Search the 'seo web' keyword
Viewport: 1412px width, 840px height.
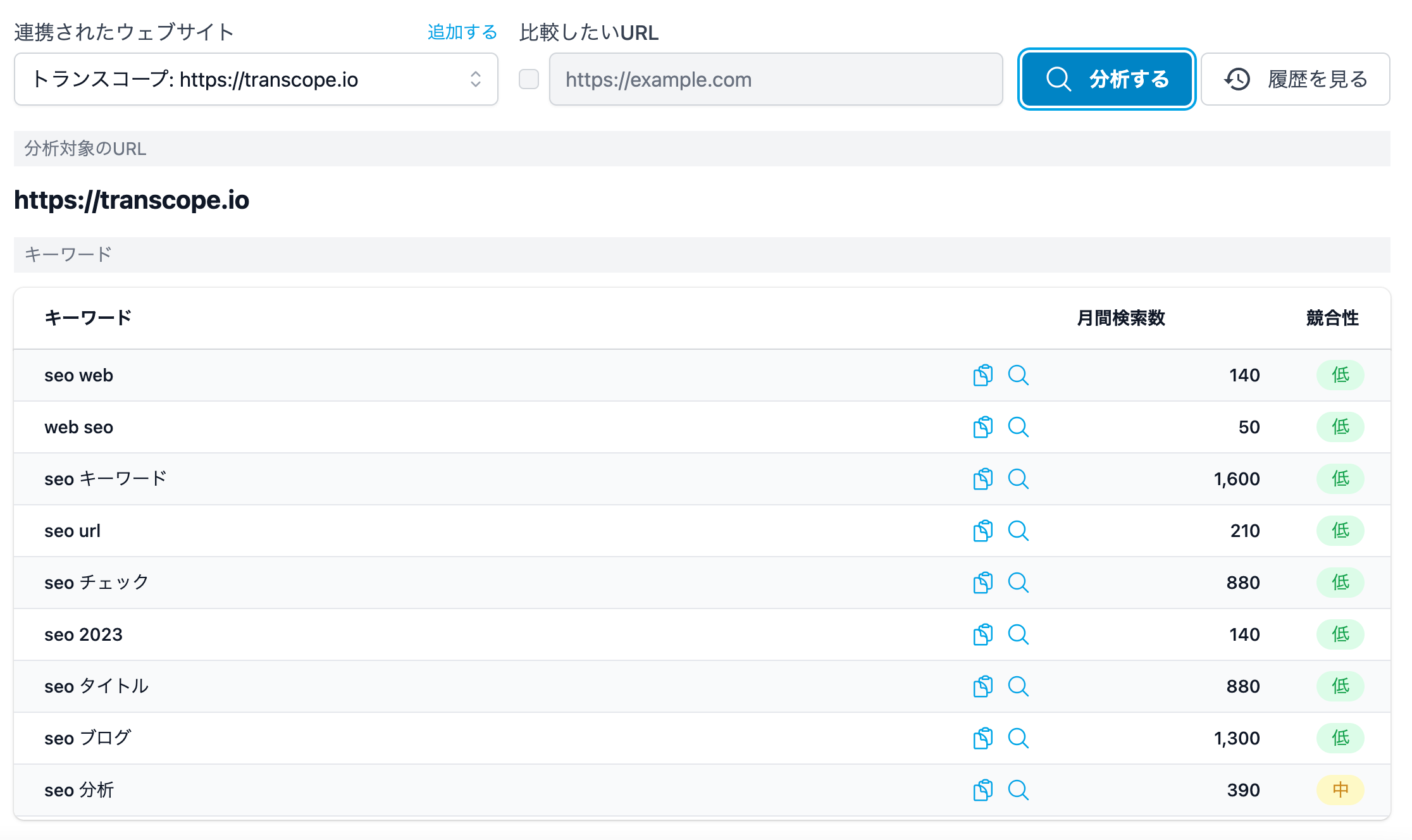pyautogui.click(x=1018, y=375)
